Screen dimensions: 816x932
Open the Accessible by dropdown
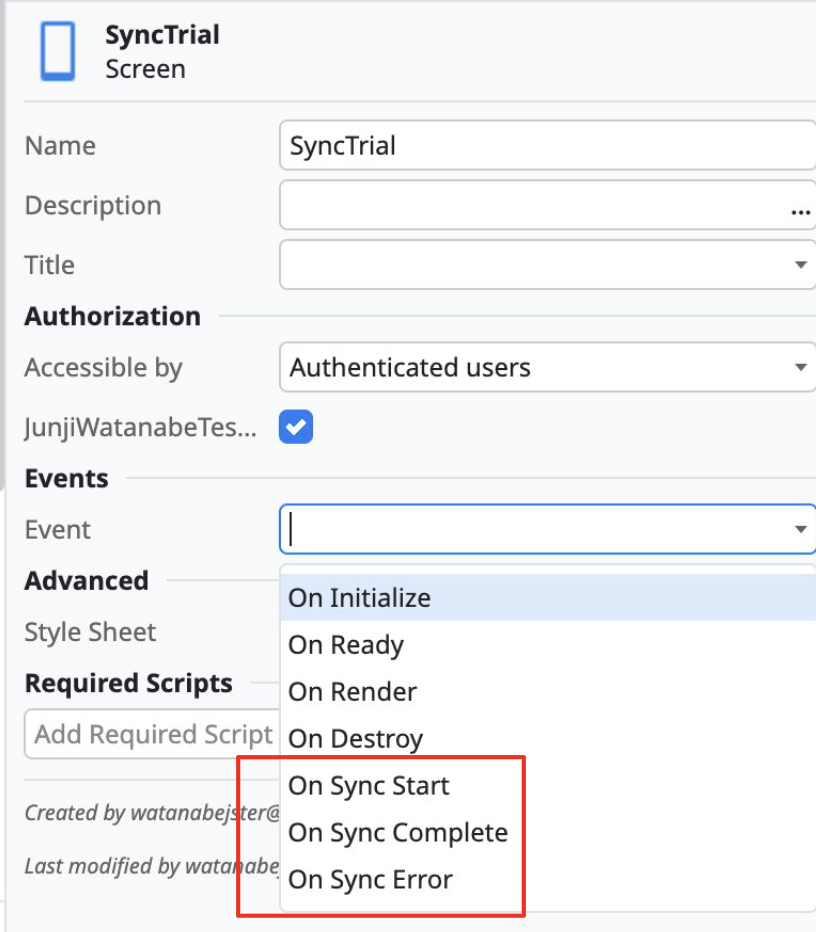[547, 367]
